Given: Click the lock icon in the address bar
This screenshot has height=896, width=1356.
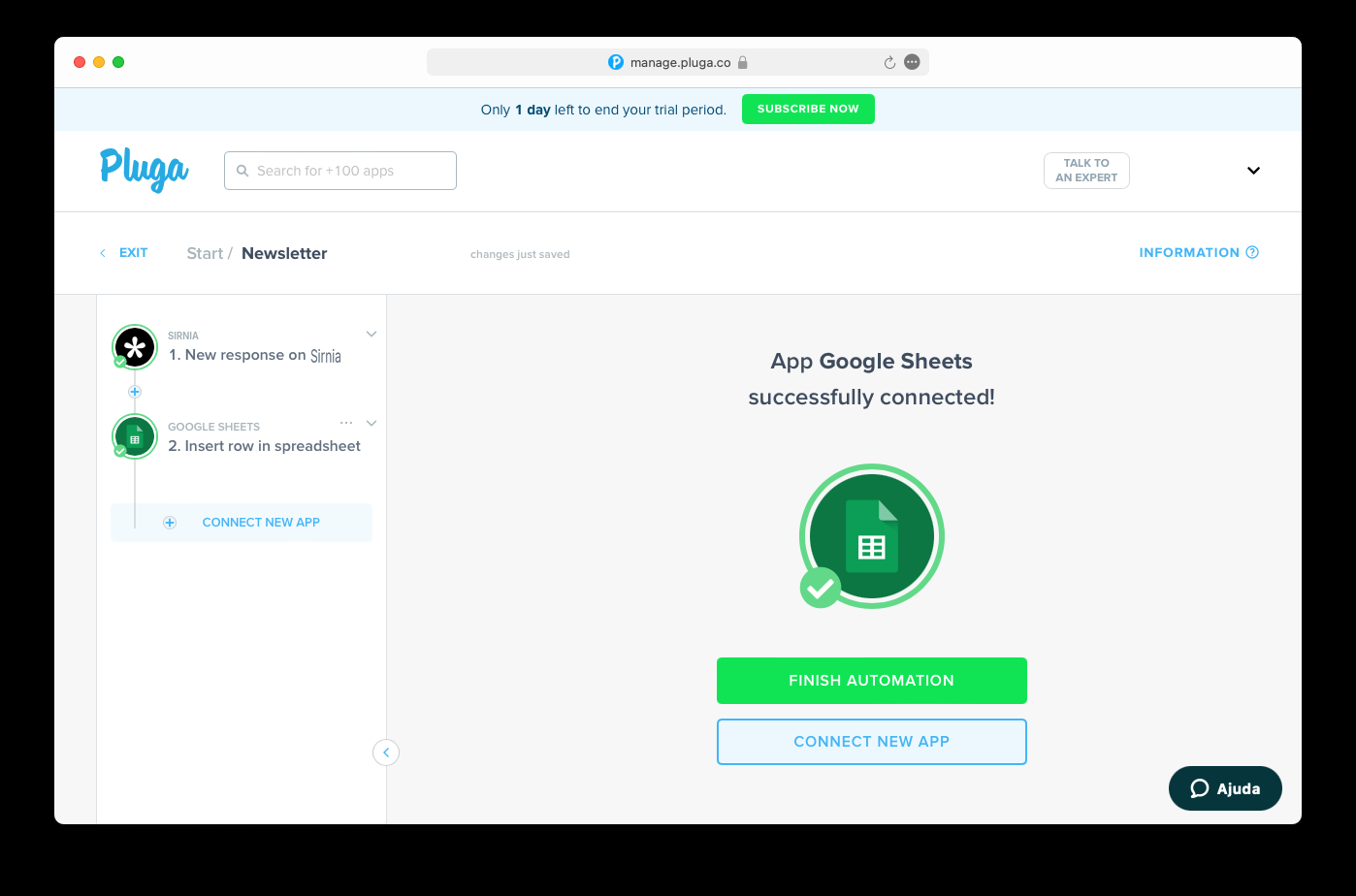Looking at the screenshot, I should click(x=743, y=62).
